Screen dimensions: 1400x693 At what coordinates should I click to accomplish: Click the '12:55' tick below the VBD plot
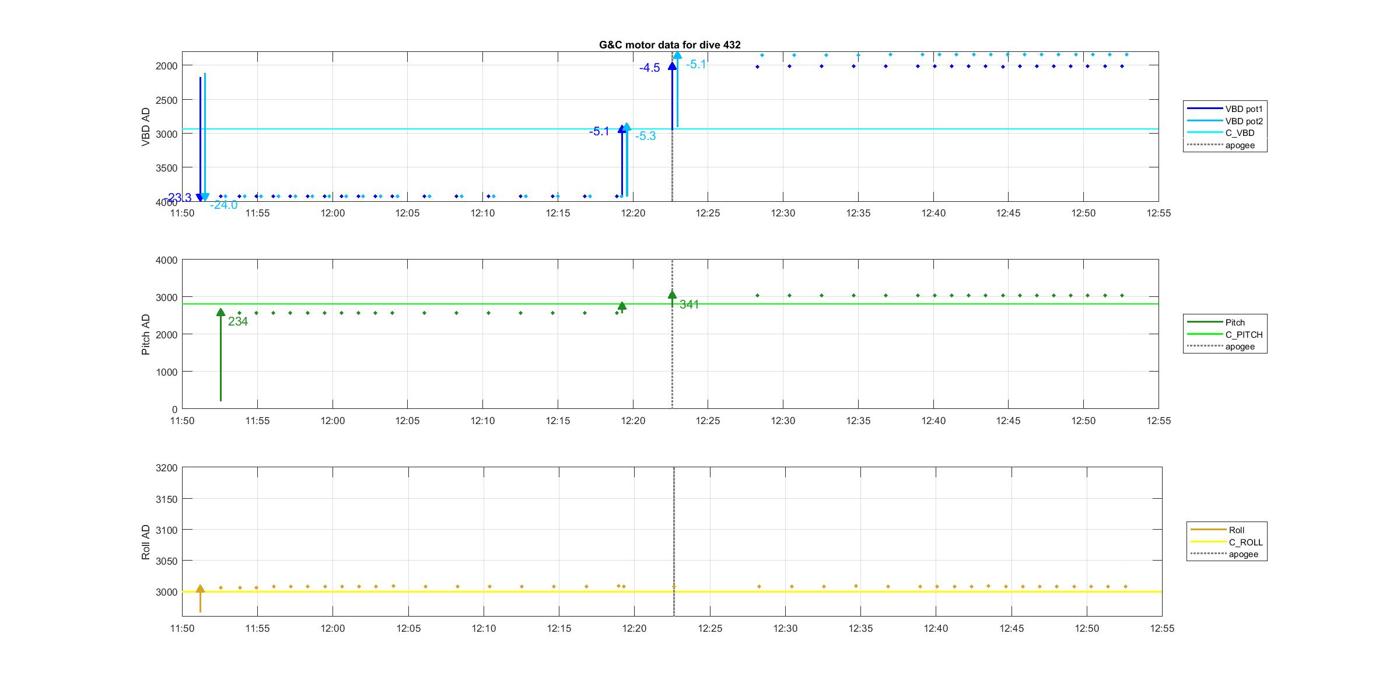1159,213
